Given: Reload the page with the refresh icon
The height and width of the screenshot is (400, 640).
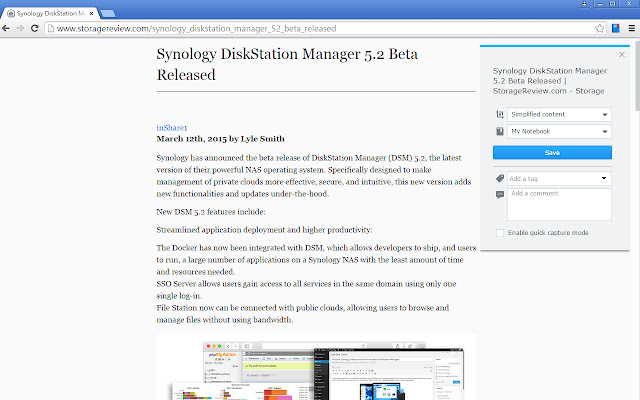Looking at the screenshot, I should (x=35, y=28).
